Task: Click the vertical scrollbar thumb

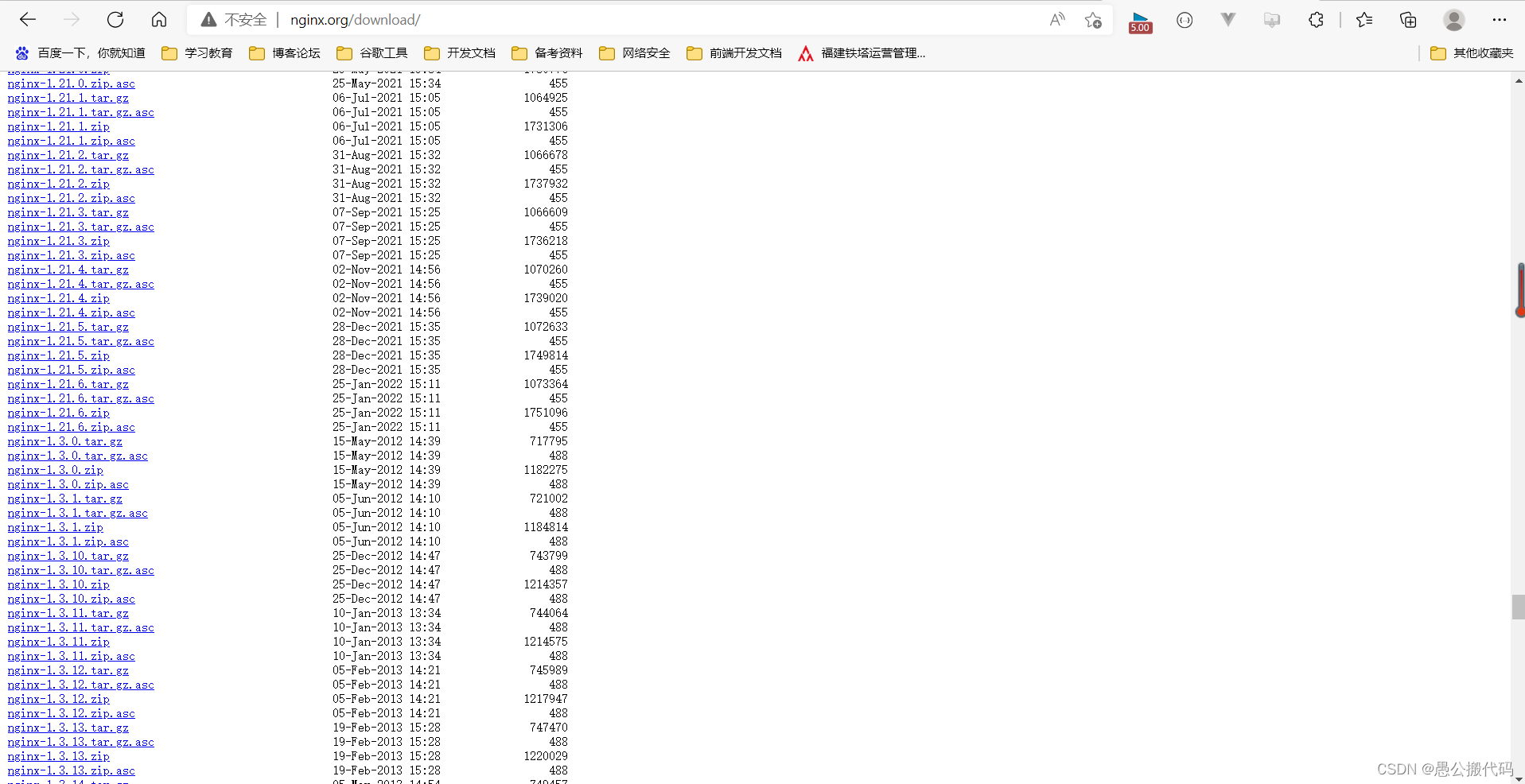Action: coord(1518,607)
